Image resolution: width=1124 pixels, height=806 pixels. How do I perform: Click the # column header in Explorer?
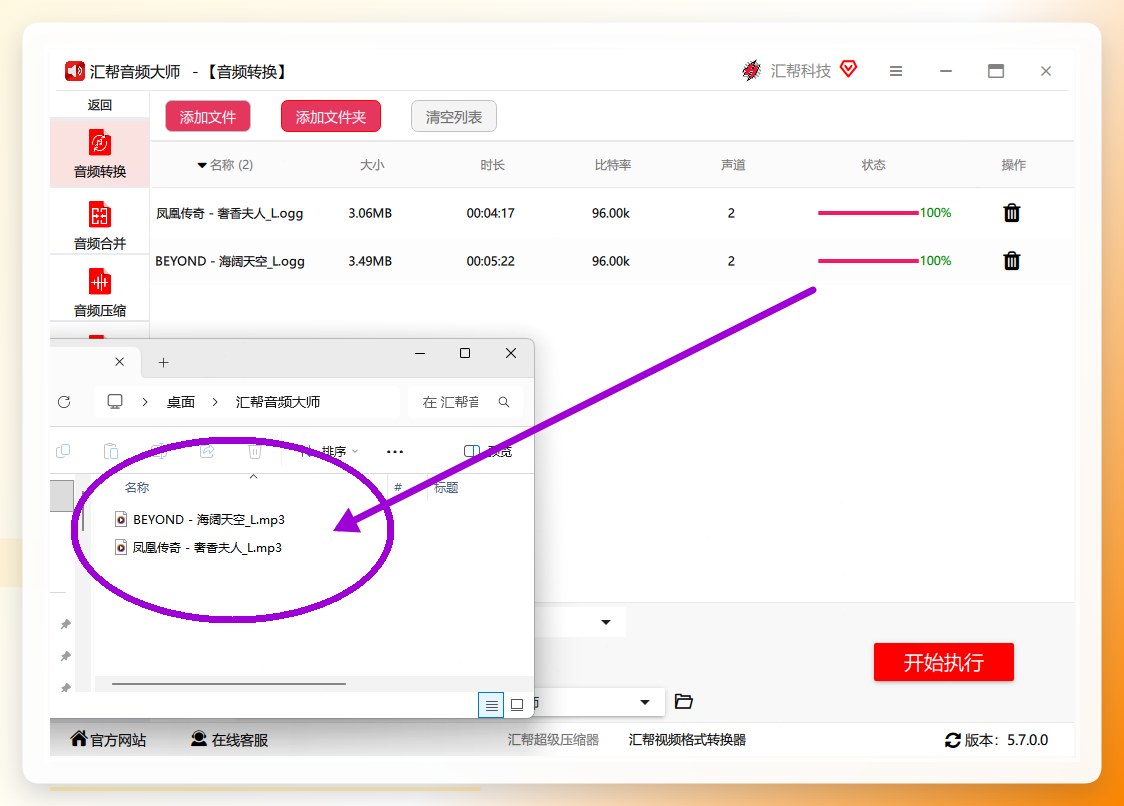(398, 488)
